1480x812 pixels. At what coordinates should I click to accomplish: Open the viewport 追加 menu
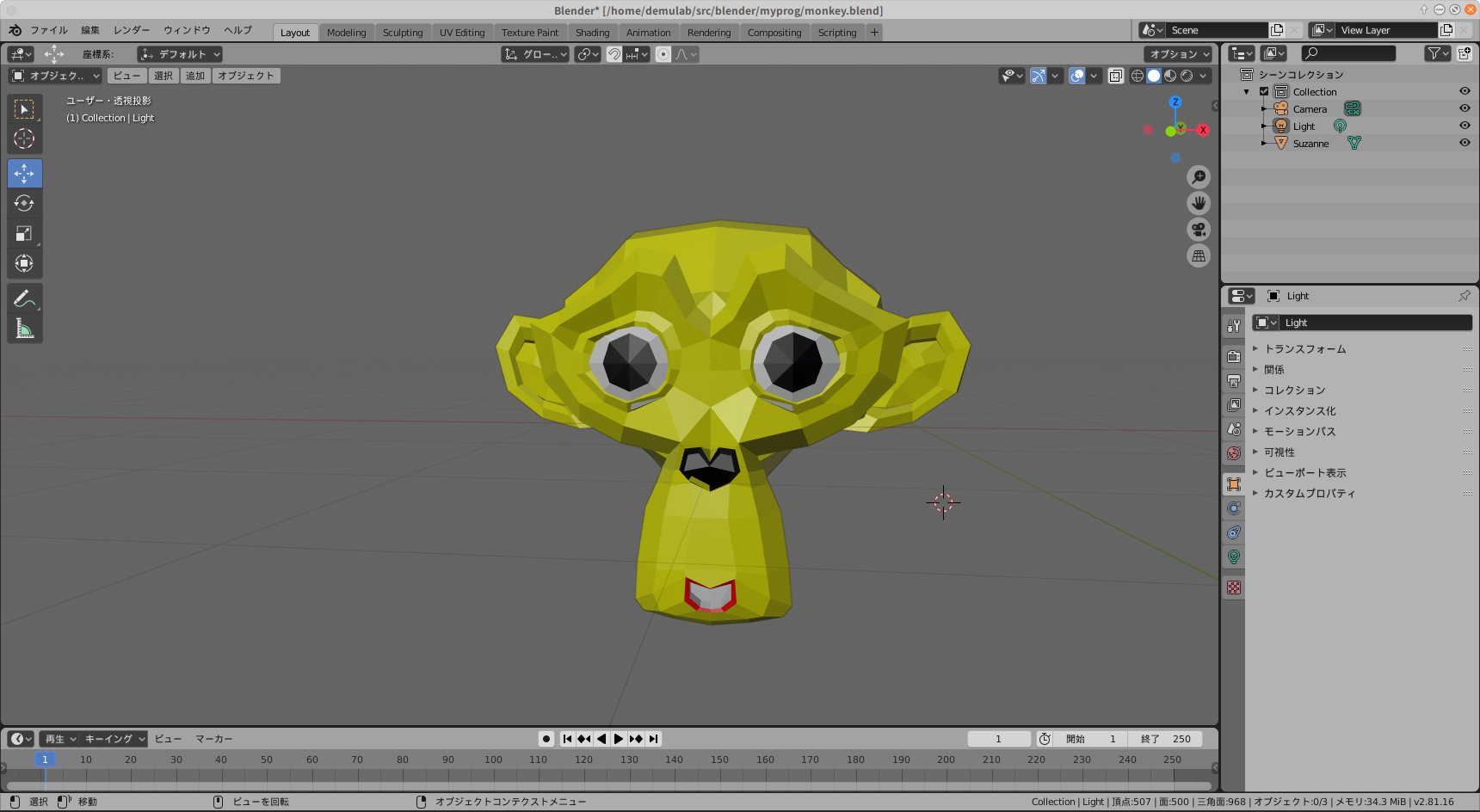pyautogui.click(x=195, y=76)
